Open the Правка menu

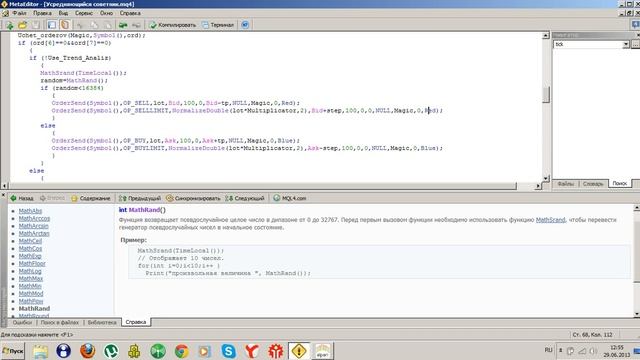click(42, 13)
